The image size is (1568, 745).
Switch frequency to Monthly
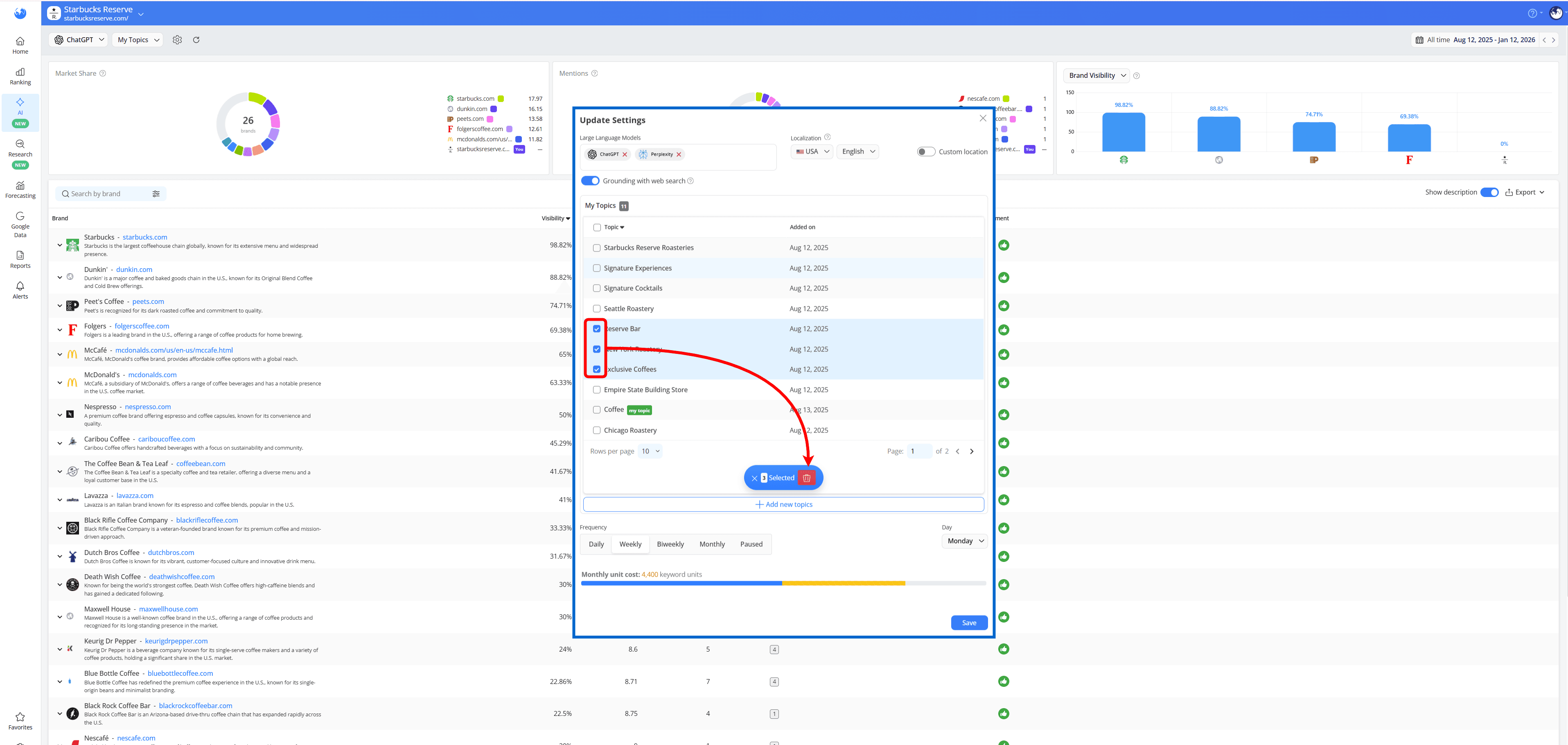pos(712,544)
